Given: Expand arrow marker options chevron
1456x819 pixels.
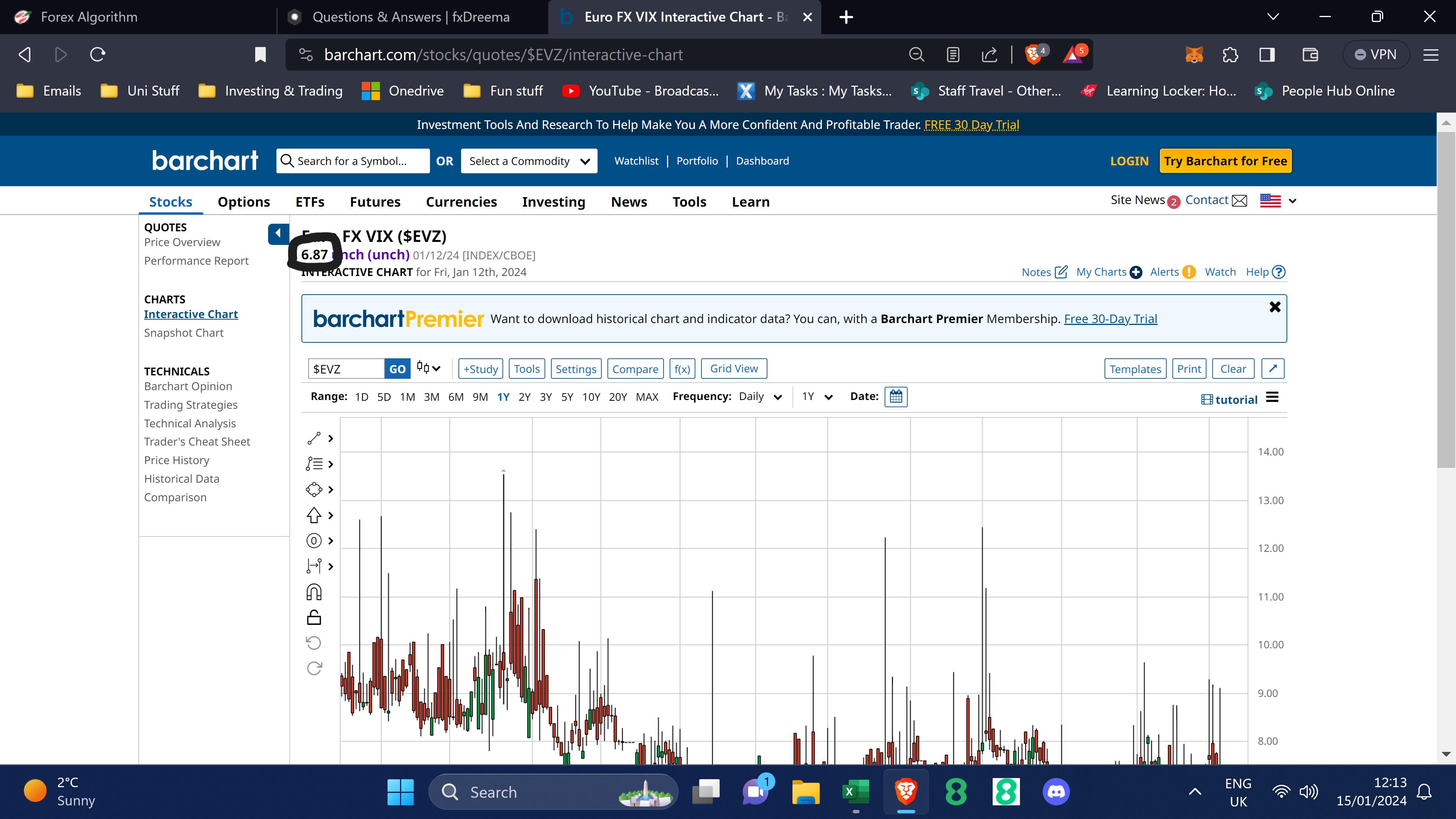Looking at the screenshot, I should (x=331, y=515).
